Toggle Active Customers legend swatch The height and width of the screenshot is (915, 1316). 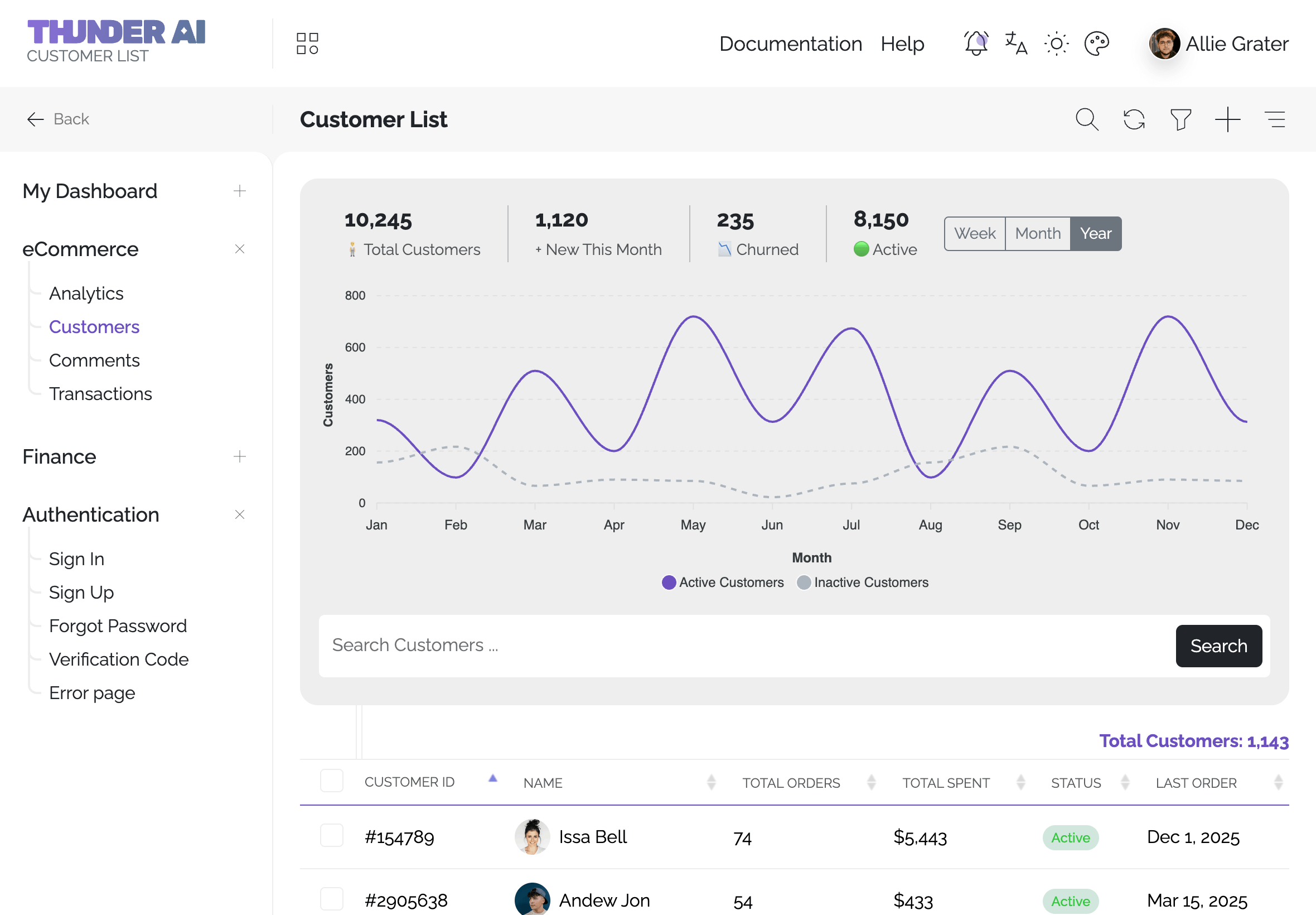[x=669, y=582]
